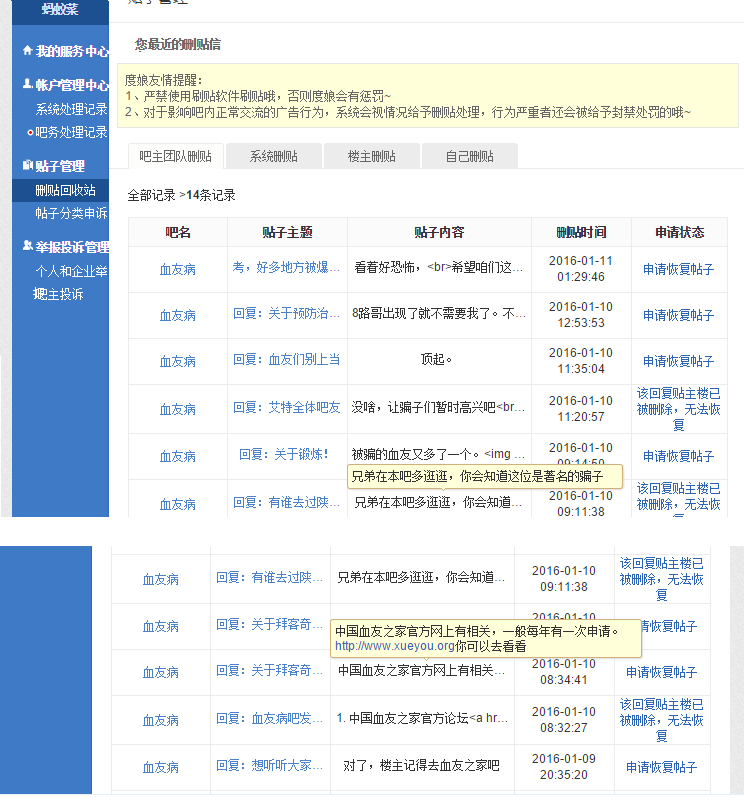744x804 pixels.
Task: Select the 自己删贴 tab
Action: click(x=470, y=156)
